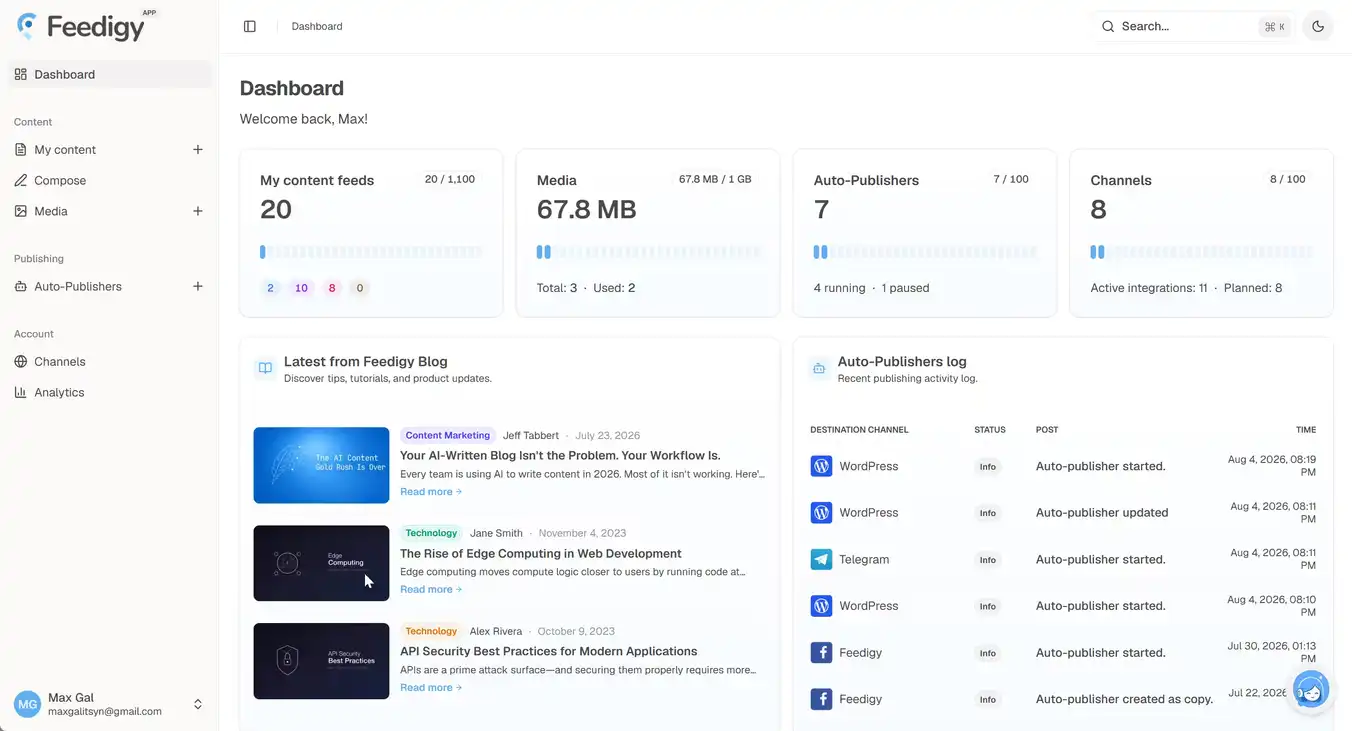
Task: Click the Analytics bar chart icon
Action: point(21,393)
